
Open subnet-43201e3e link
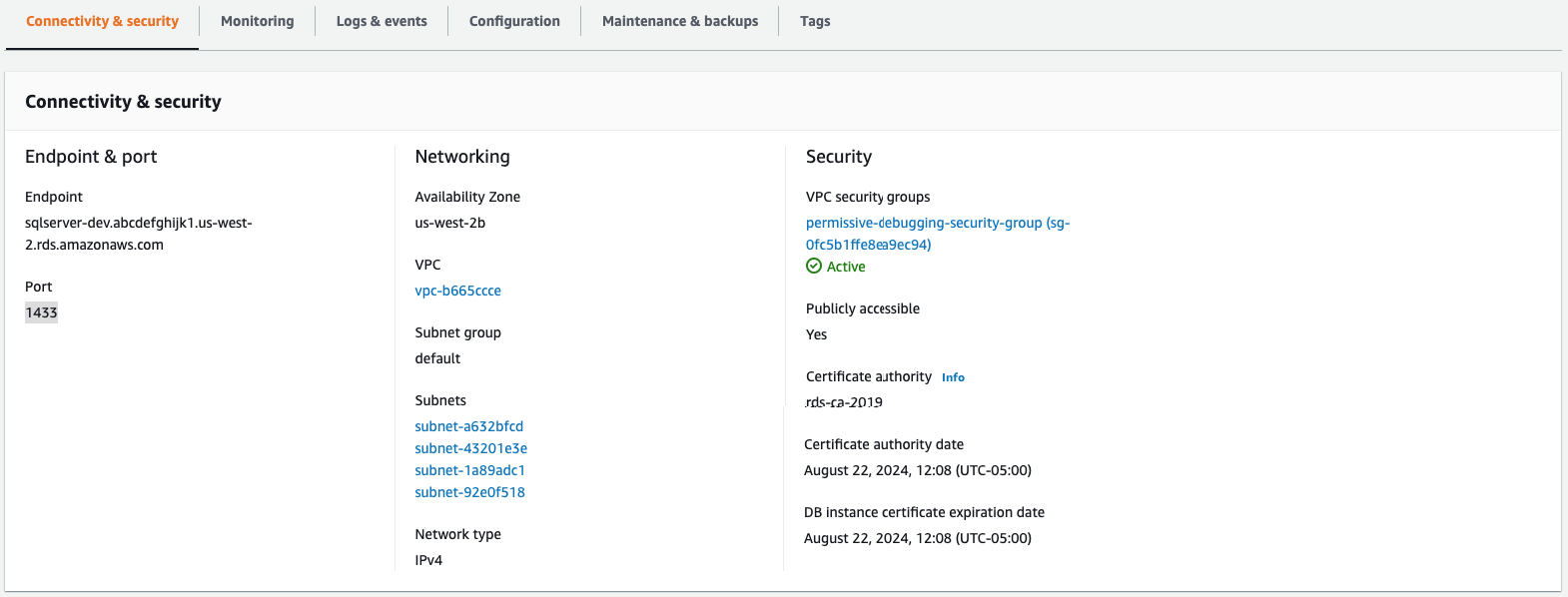coord(471,448)
